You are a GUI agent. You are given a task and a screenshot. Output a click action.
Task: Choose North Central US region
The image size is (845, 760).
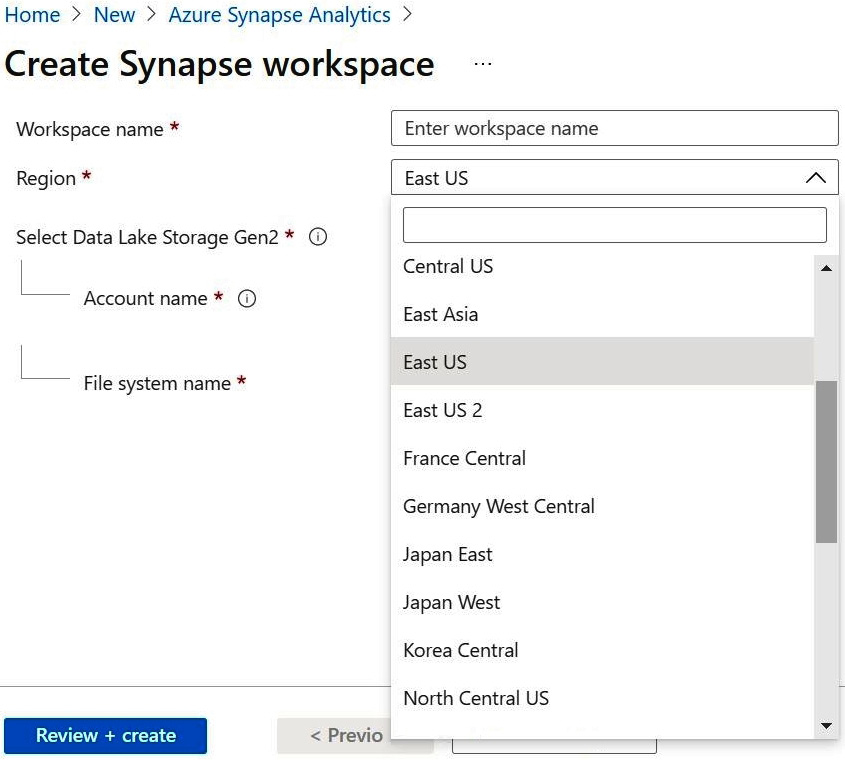(602, 698)
